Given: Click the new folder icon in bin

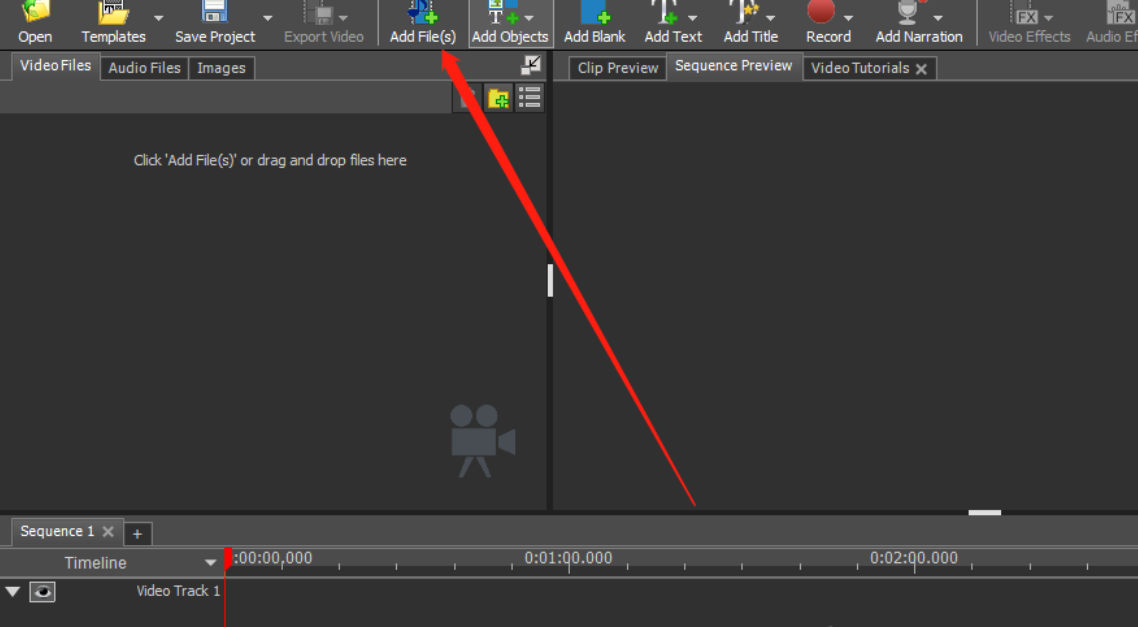Looking at the screenshot, I should [499, 98].
